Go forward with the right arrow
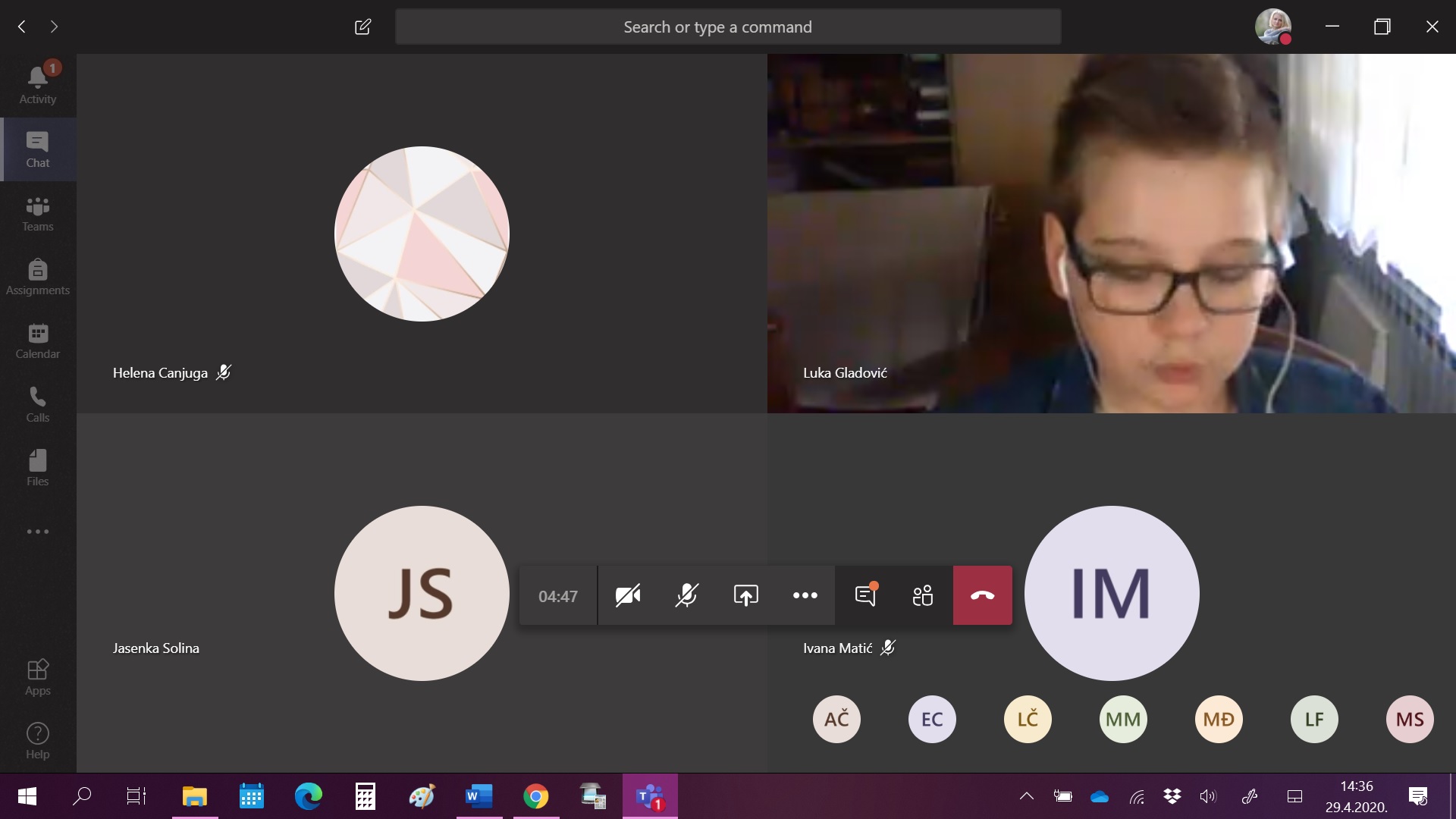This screenshot has height=819, width=1456. 54,27
